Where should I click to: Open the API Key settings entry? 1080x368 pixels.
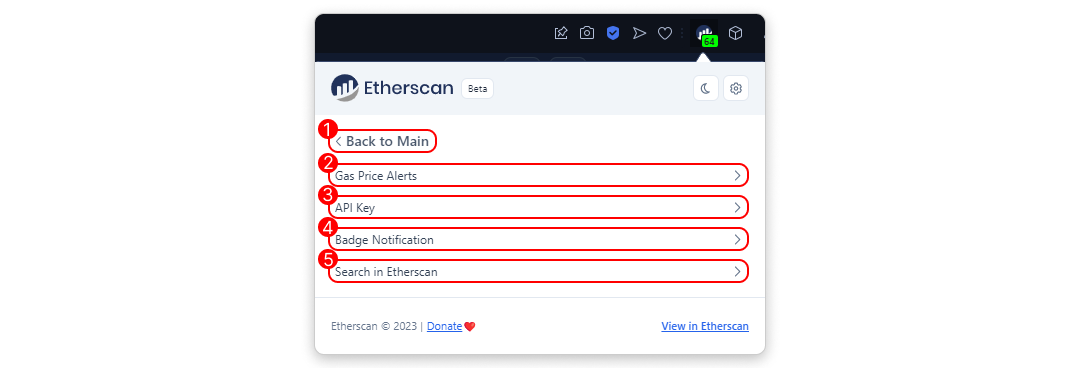tap(538, 207)
